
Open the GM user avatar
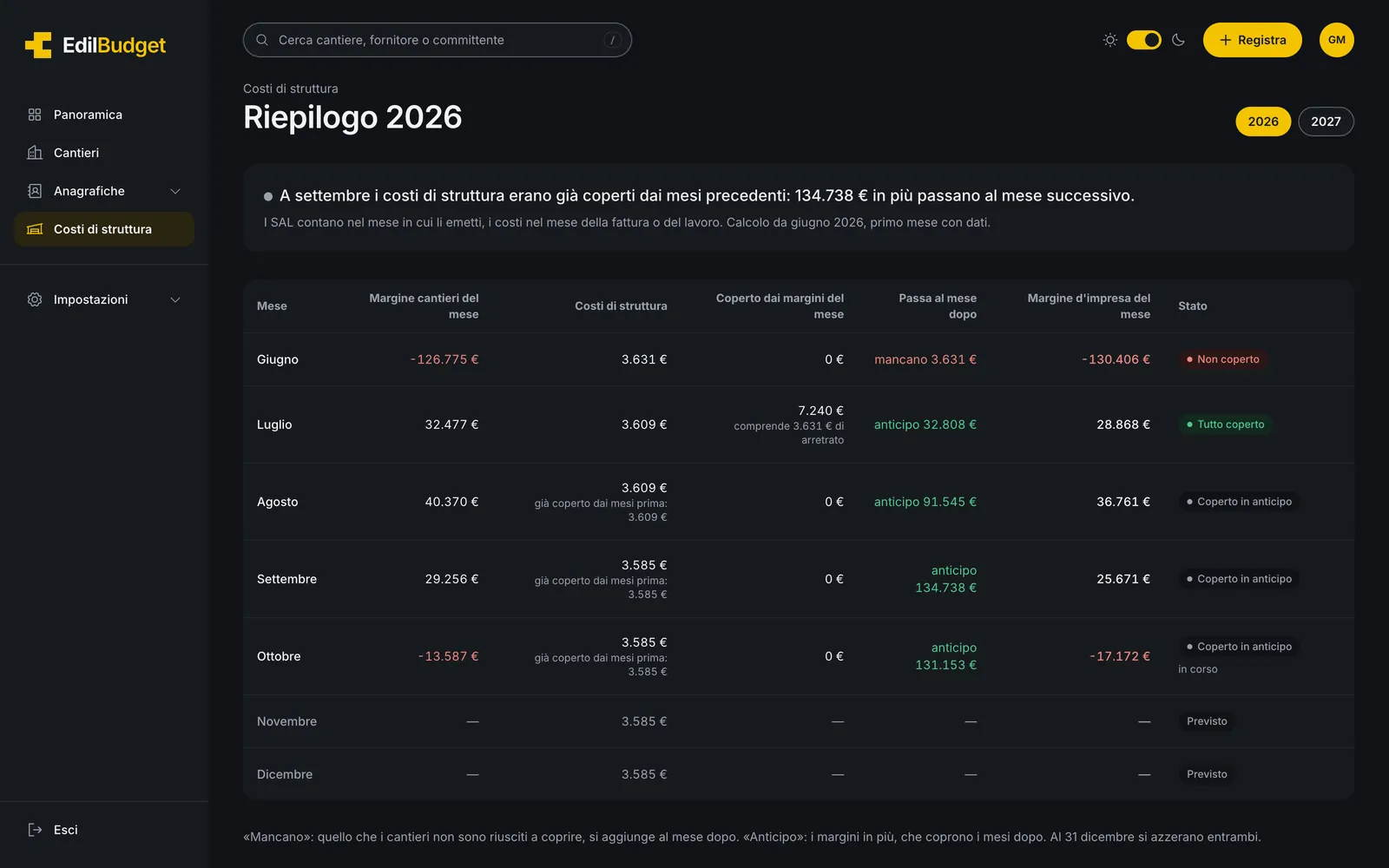[x=1337, y=40]
